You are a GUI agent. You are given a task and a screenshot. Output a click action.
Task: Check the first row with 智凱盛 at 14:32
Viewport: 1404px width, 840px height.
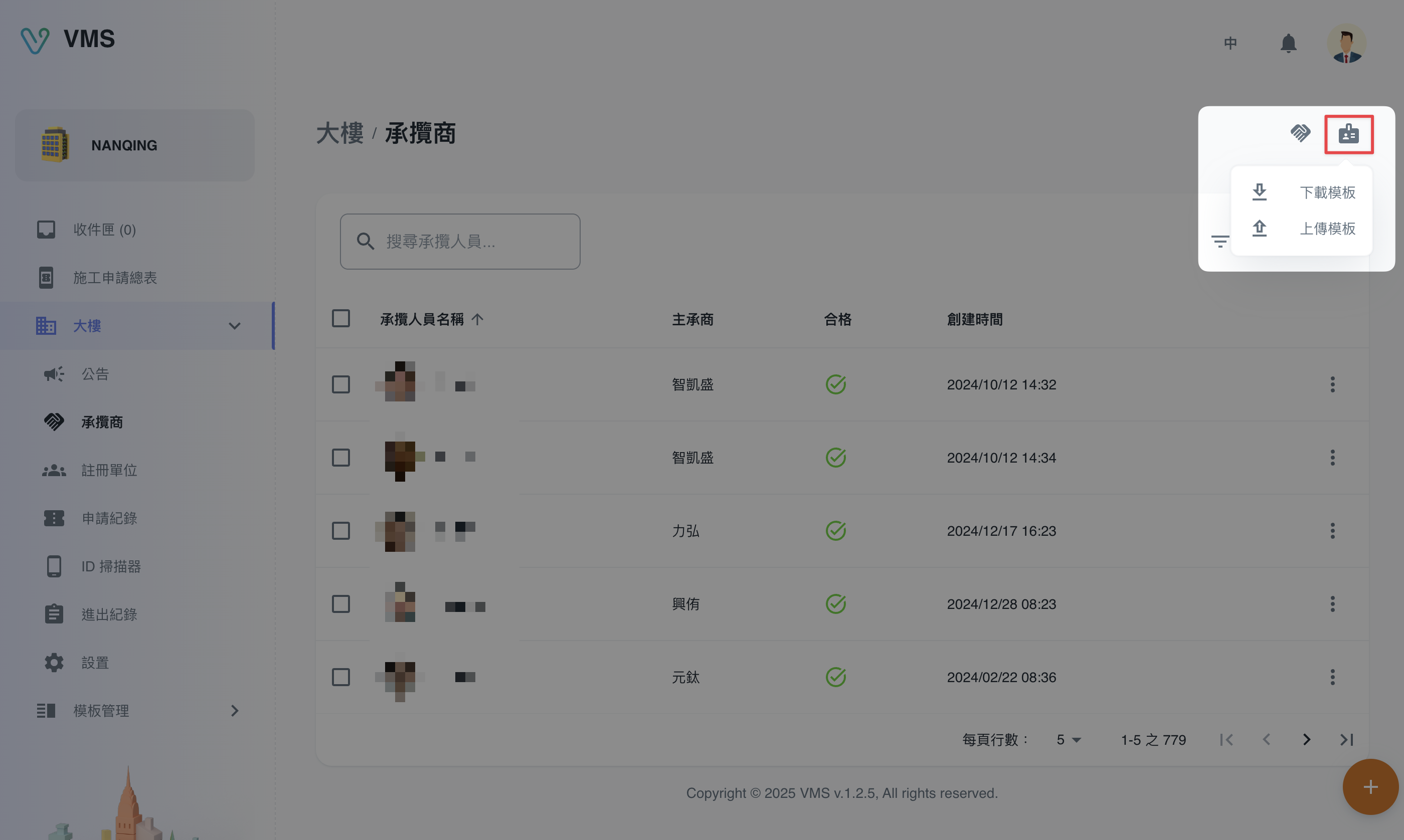tap(341, 384)
